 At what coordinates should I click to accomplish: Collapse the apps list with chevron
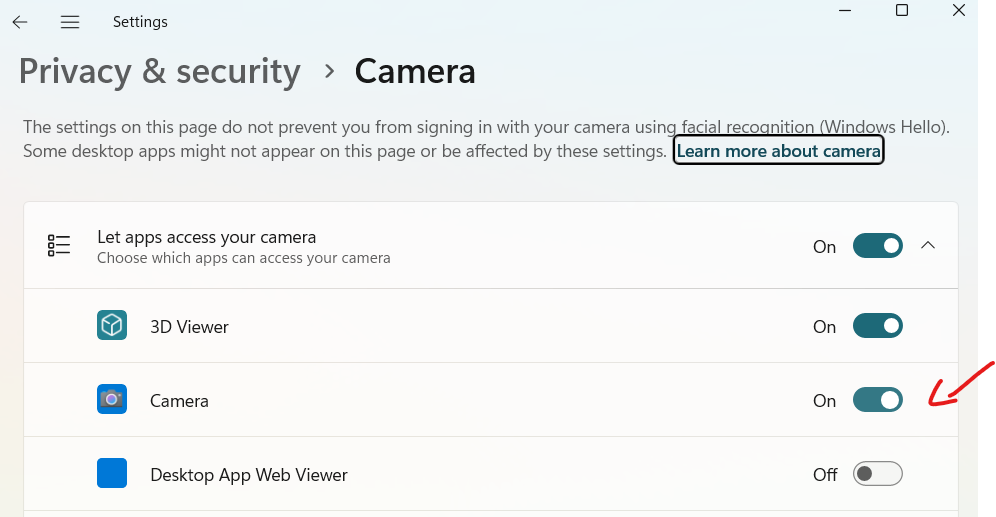pos(928,245)
